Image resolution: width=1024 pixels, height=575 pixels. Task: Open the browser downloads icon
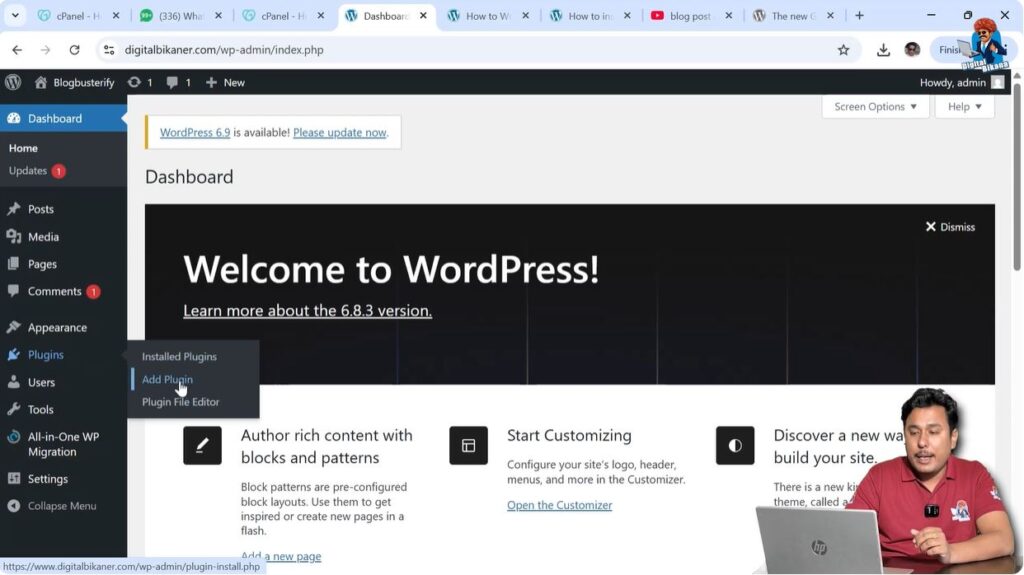pyautogui.click(x=883, y=50)
